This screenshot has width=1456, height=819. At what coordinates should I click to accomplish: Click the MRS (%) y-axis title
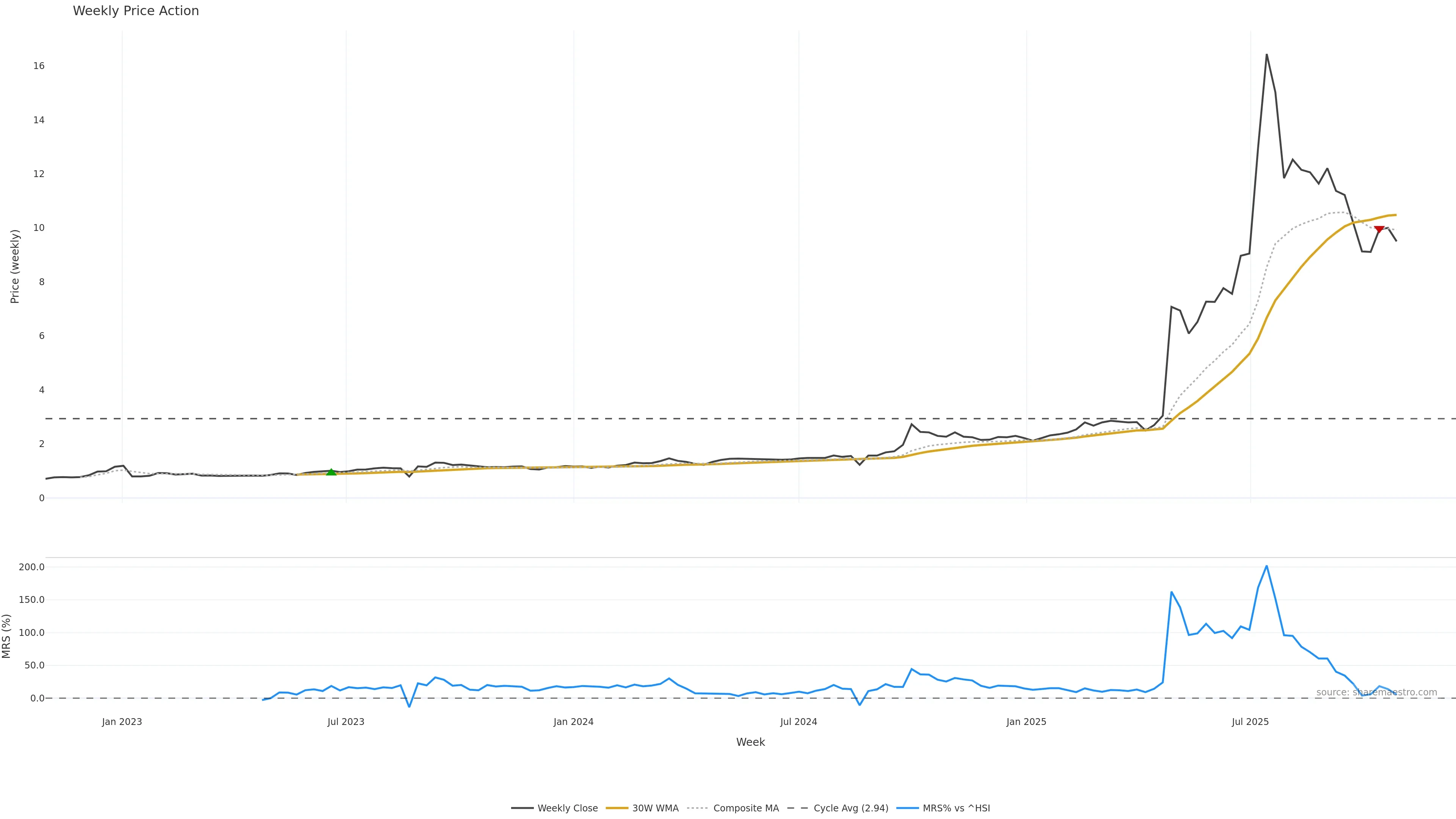coord(7,636)
